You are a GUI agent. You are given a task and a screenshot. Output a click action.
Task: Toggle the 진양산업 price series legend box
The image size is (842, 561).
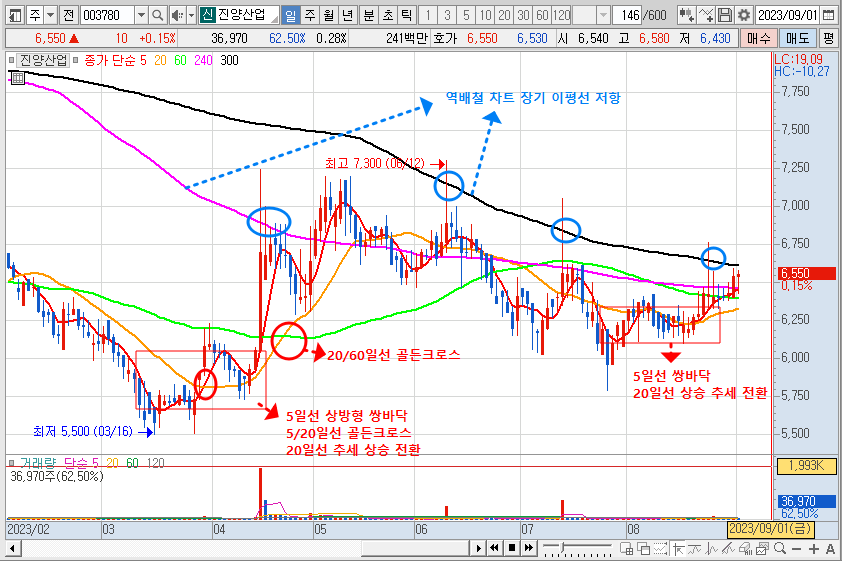[x=43, y=60]
